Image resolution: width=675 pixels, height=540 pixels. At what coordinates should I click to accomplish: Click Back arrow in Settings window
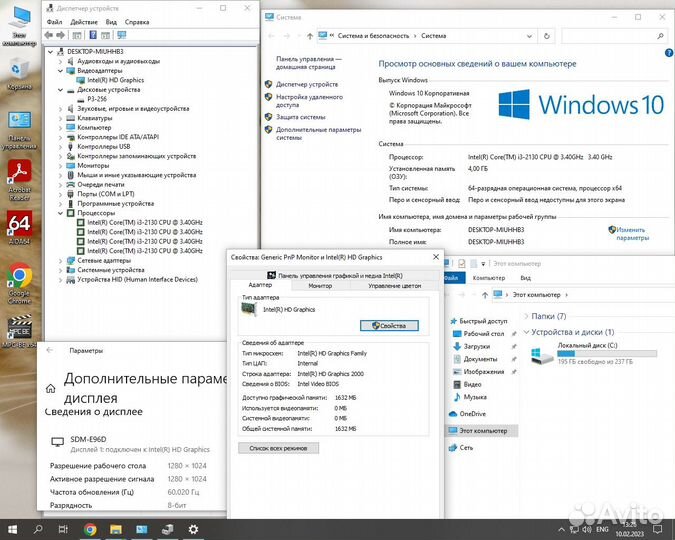coord(50,350)
